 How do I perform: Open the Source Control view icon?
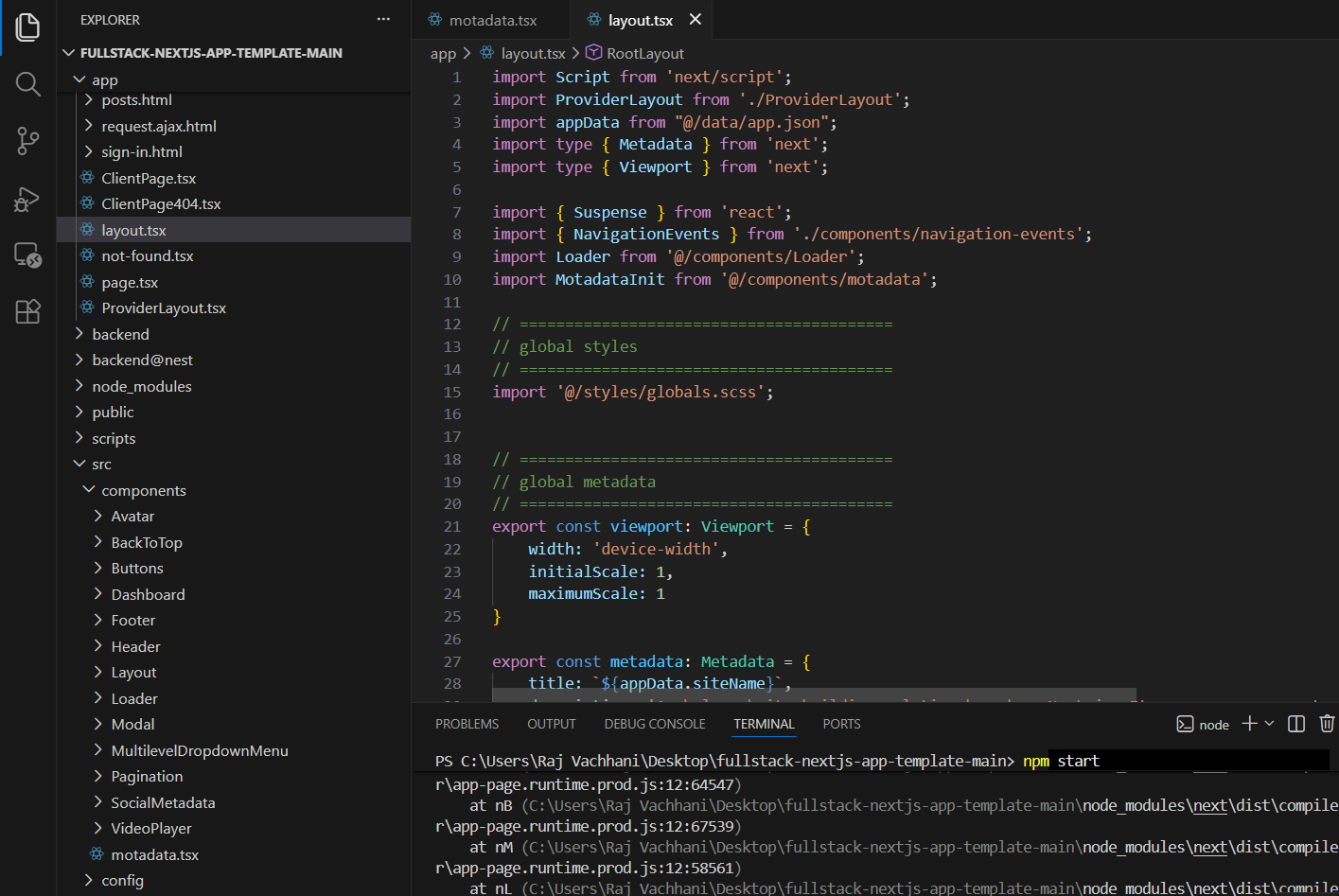pos(28,141)
